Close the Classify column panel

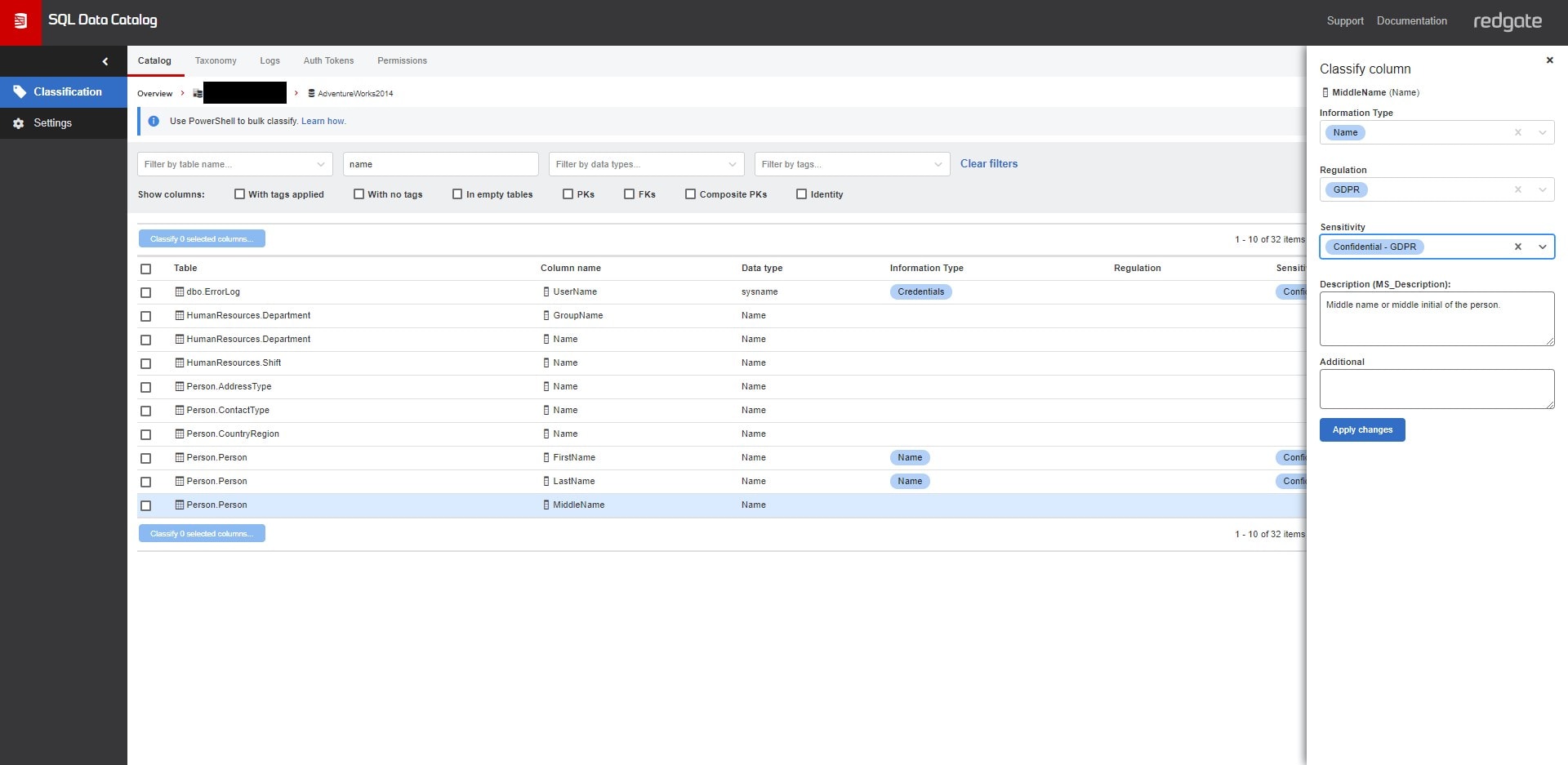point(1549,60)
